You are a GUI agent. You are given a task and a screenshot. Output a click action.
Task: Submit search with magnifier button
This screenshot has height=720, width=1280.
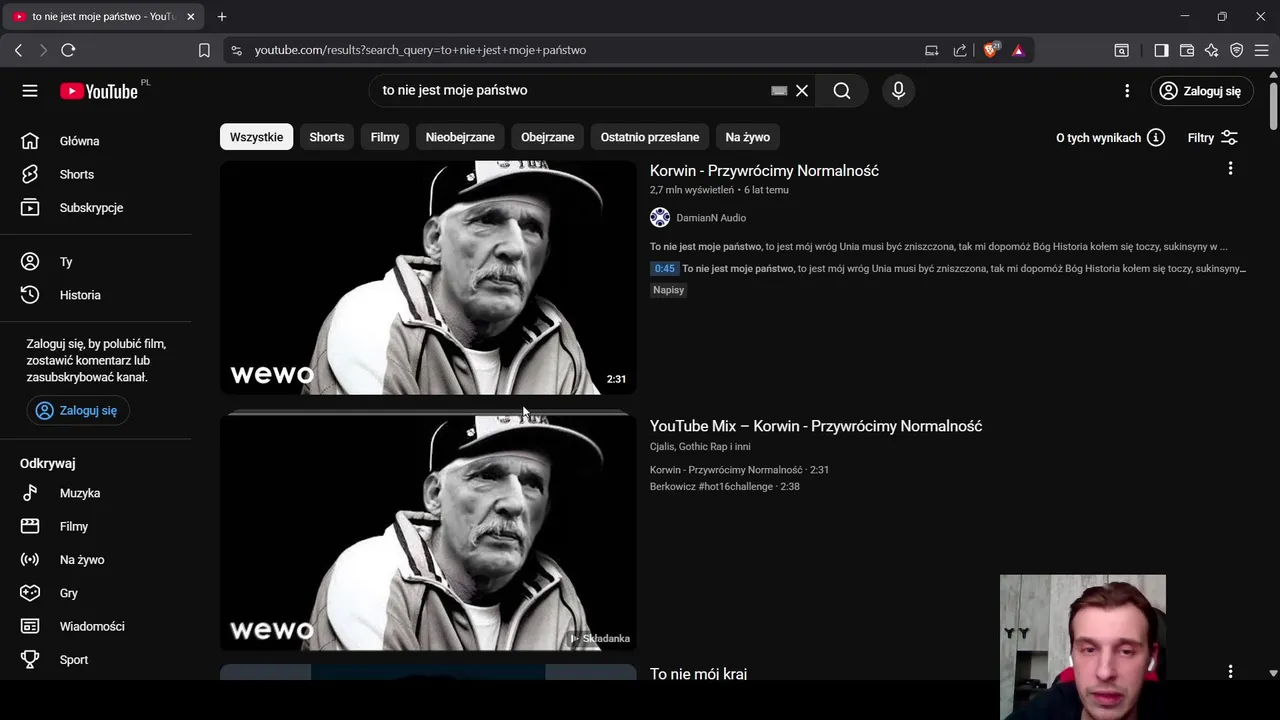pos(842,90)
